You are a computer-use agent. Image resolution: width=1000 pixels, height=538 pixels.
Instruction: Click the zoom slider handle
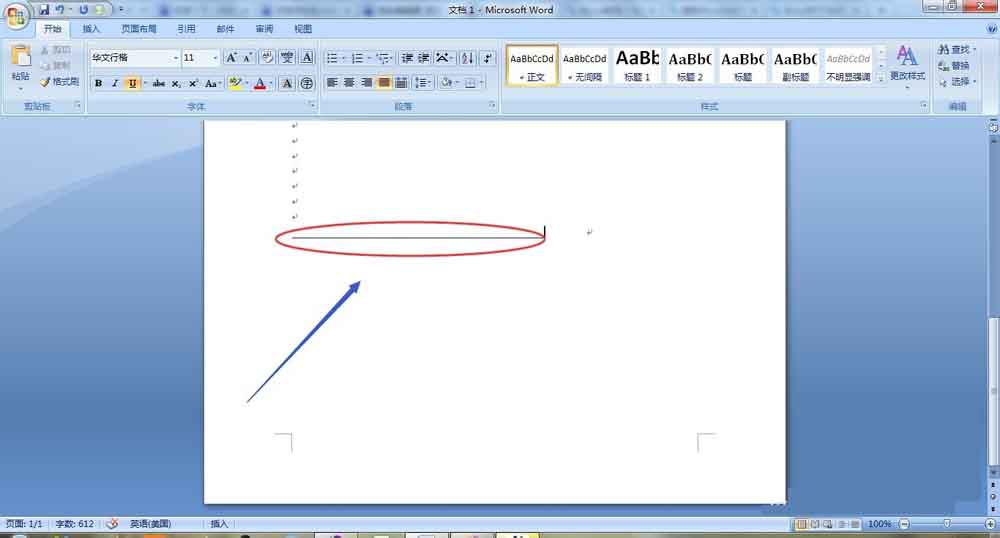click(947, 523)
